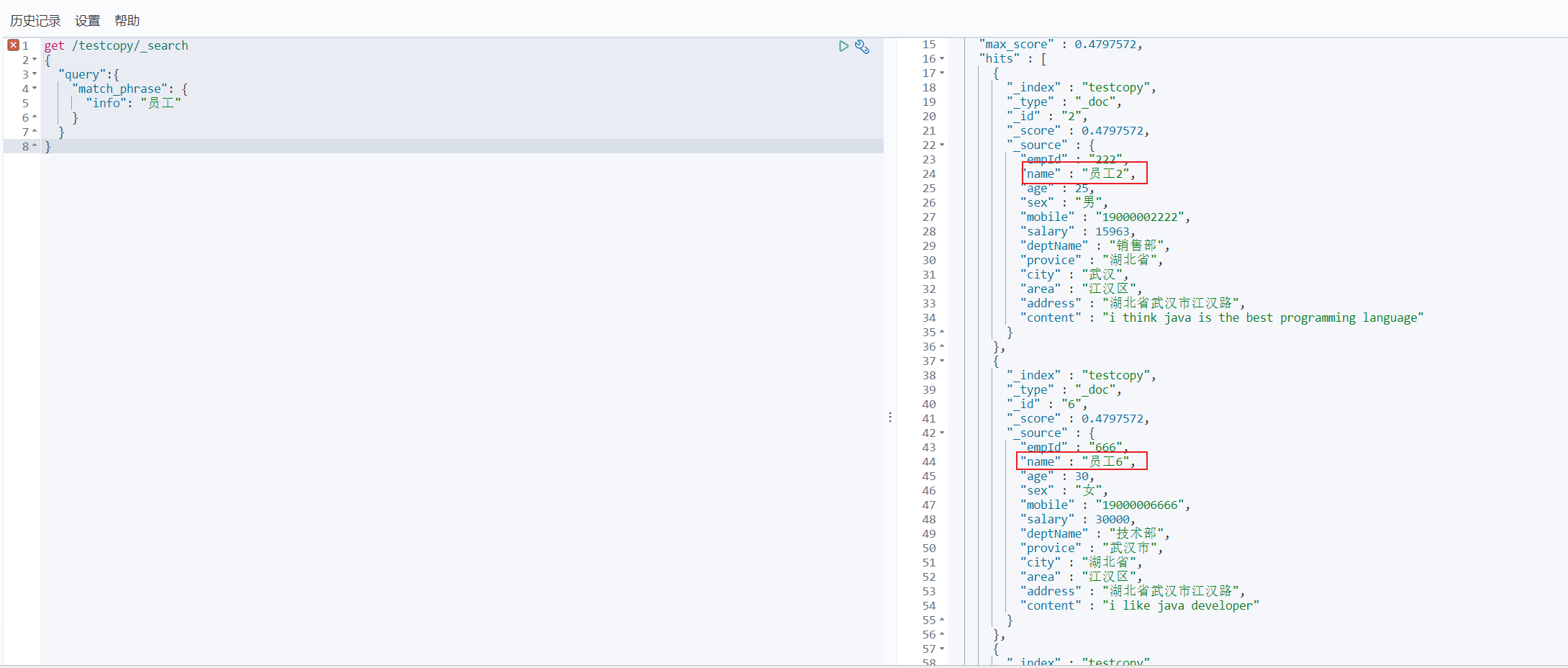Image resolution: width=1568 pixels, height=668 pixels.
Task: Click the "deptName" : "技术部" line
Action: (1095, 534)
